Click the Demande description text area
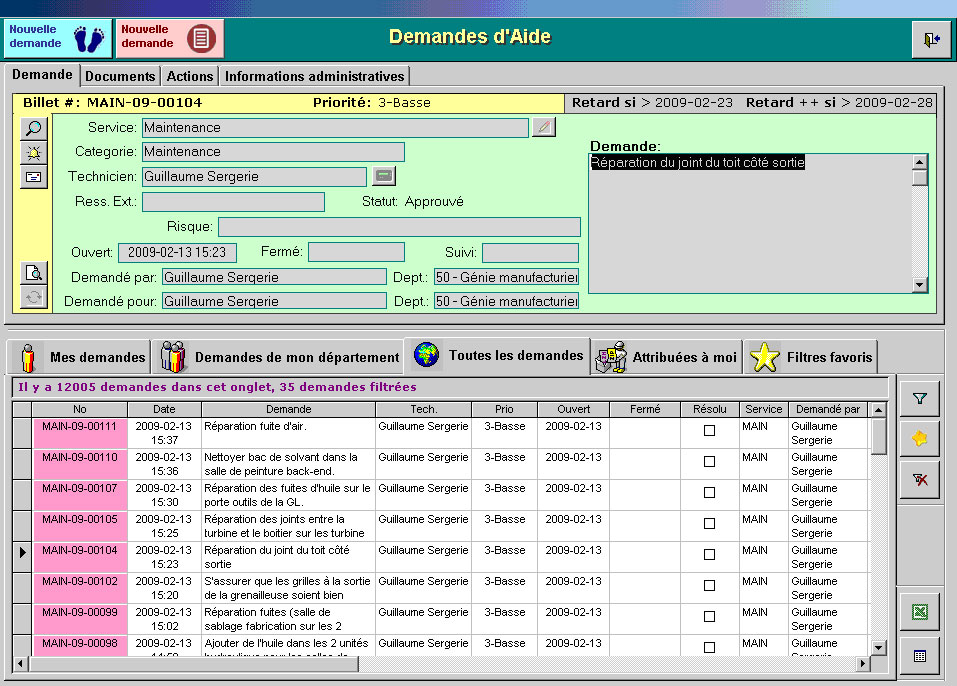The height and width of the screenshot is (686, 957). [751, 223]
